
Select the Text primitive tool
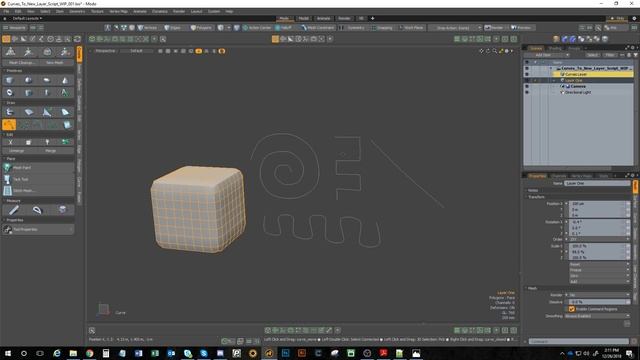click(65, 93)
